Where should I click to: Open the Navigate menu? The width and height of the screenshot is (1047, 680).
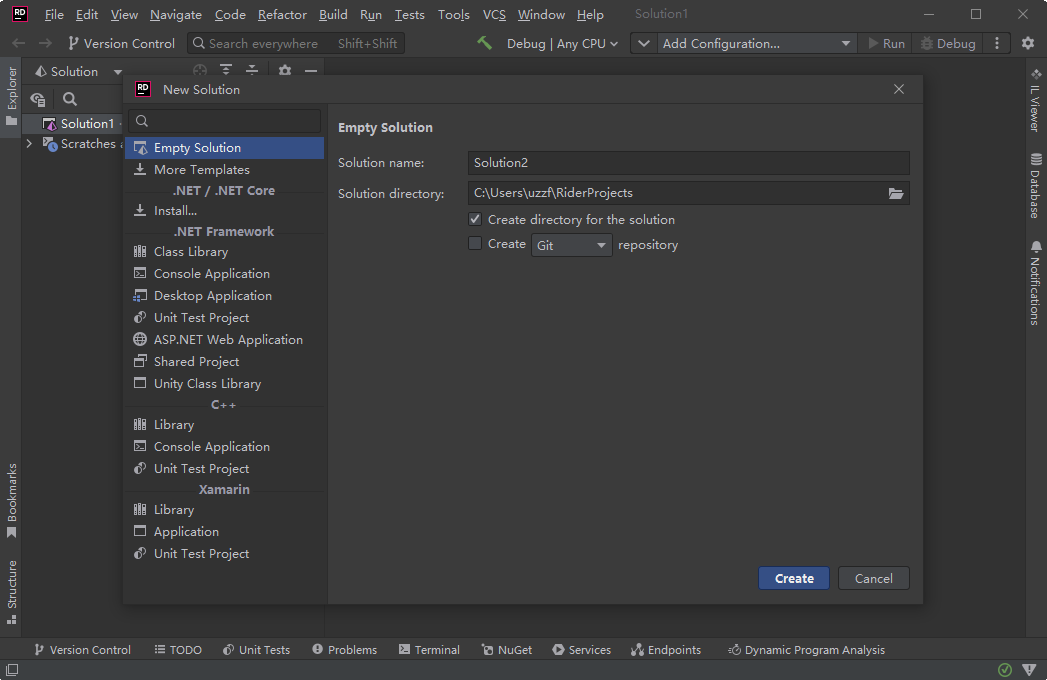pyautogui.click(x=176, y=15)
